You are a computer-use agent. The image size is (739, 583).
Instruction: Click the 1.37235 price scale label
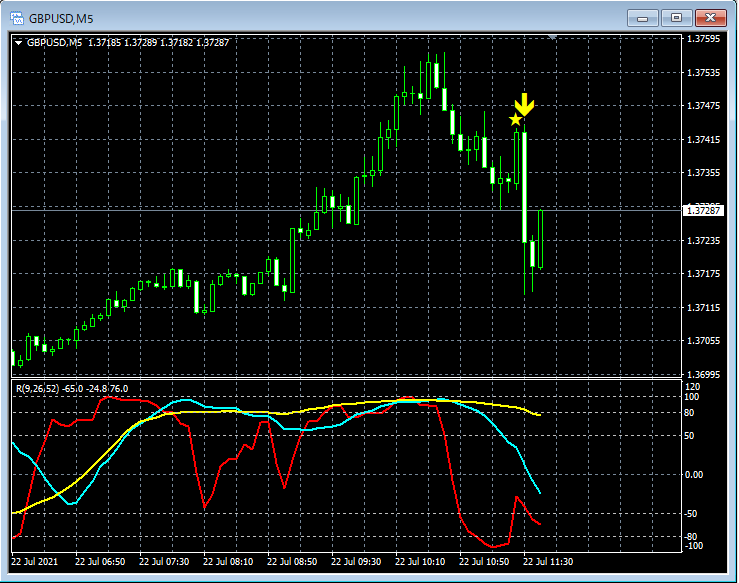click(703, 241)
